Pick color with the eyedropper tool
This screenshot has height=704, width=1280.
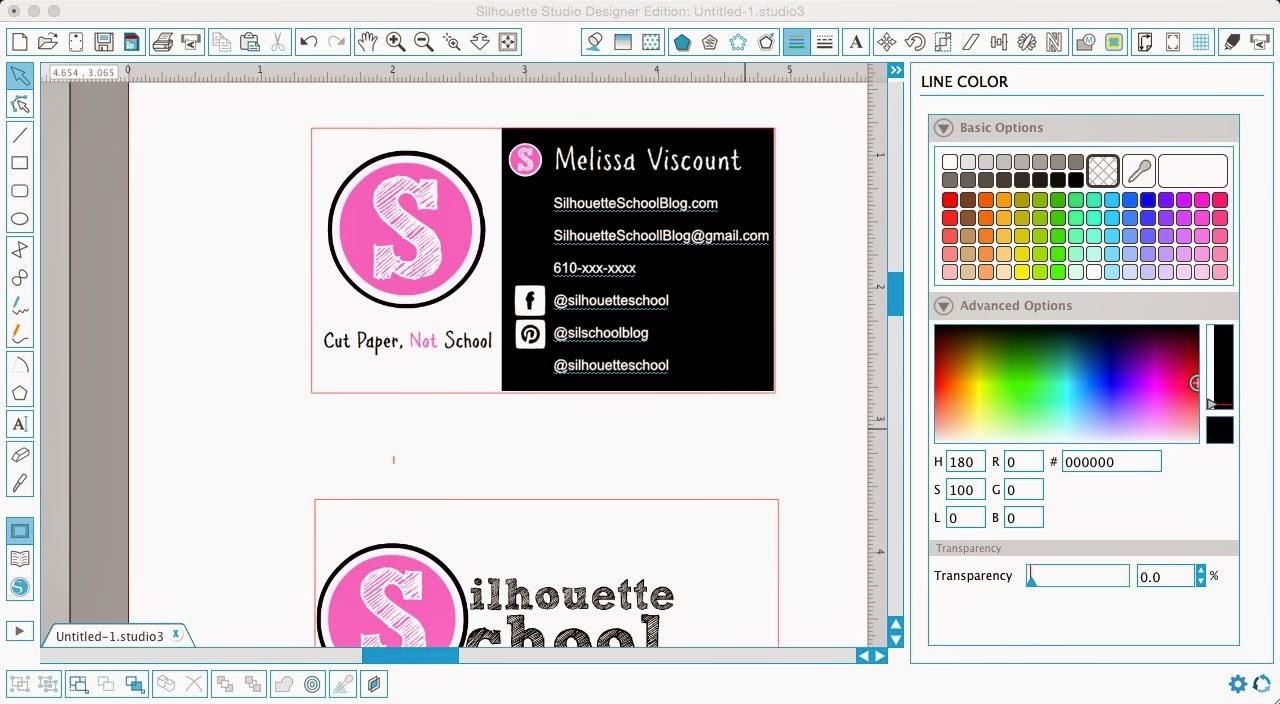(x=1139, y=171)
